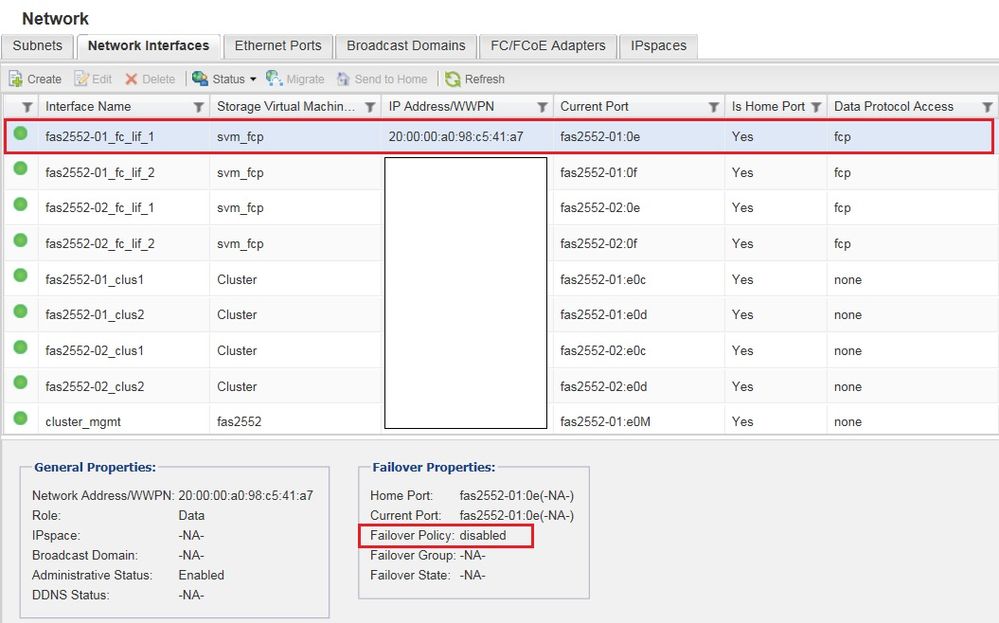This screenshot has width=999, height=623.
Task: Click the red Delete X icon
Action: pos(131,79)
